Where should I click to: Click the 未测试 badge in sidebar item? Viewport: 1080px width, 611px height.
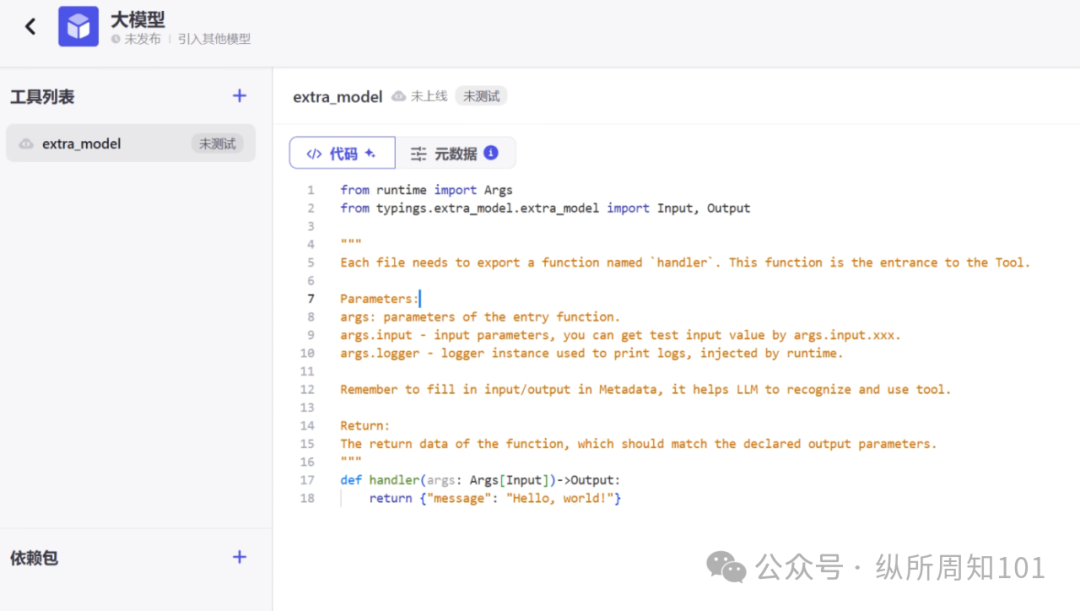(217, 144)
